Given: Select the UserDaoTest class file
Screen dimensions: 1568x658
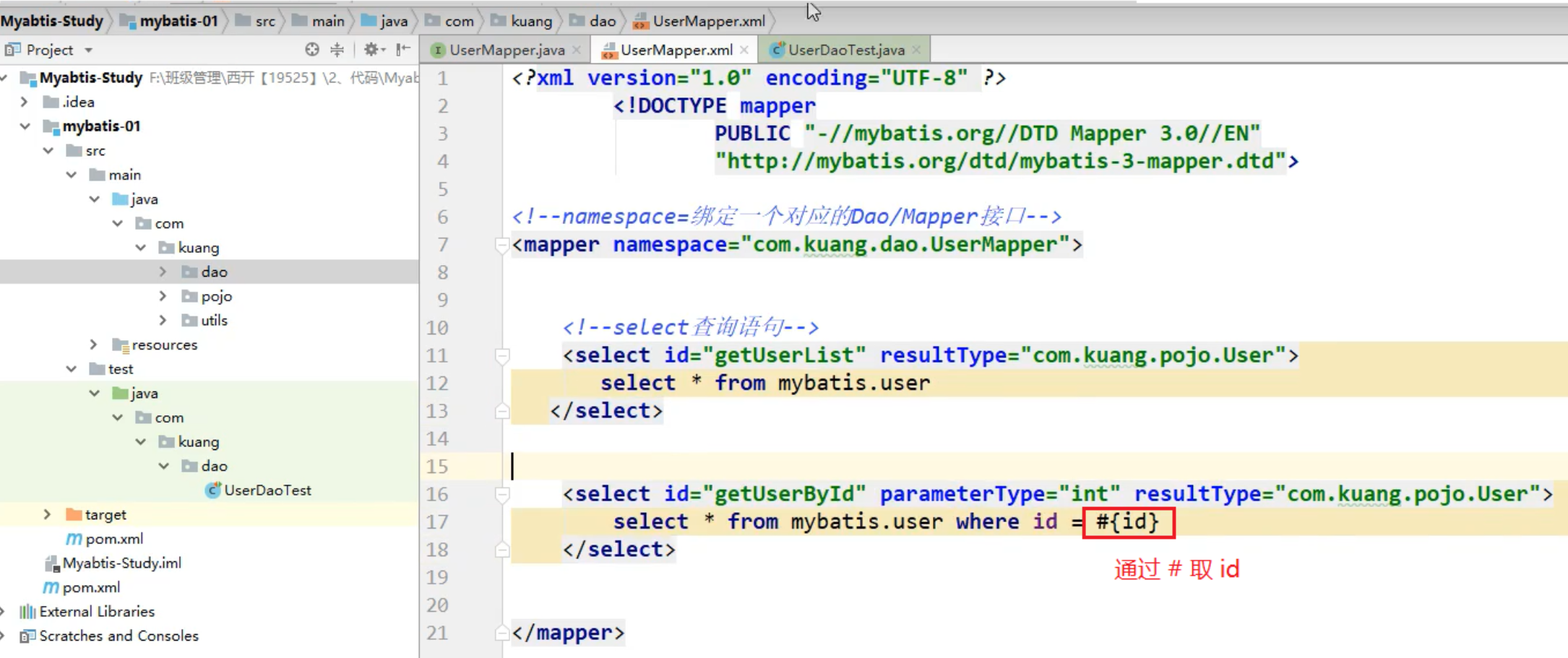Looking at the screenshot, I should 259,490.
